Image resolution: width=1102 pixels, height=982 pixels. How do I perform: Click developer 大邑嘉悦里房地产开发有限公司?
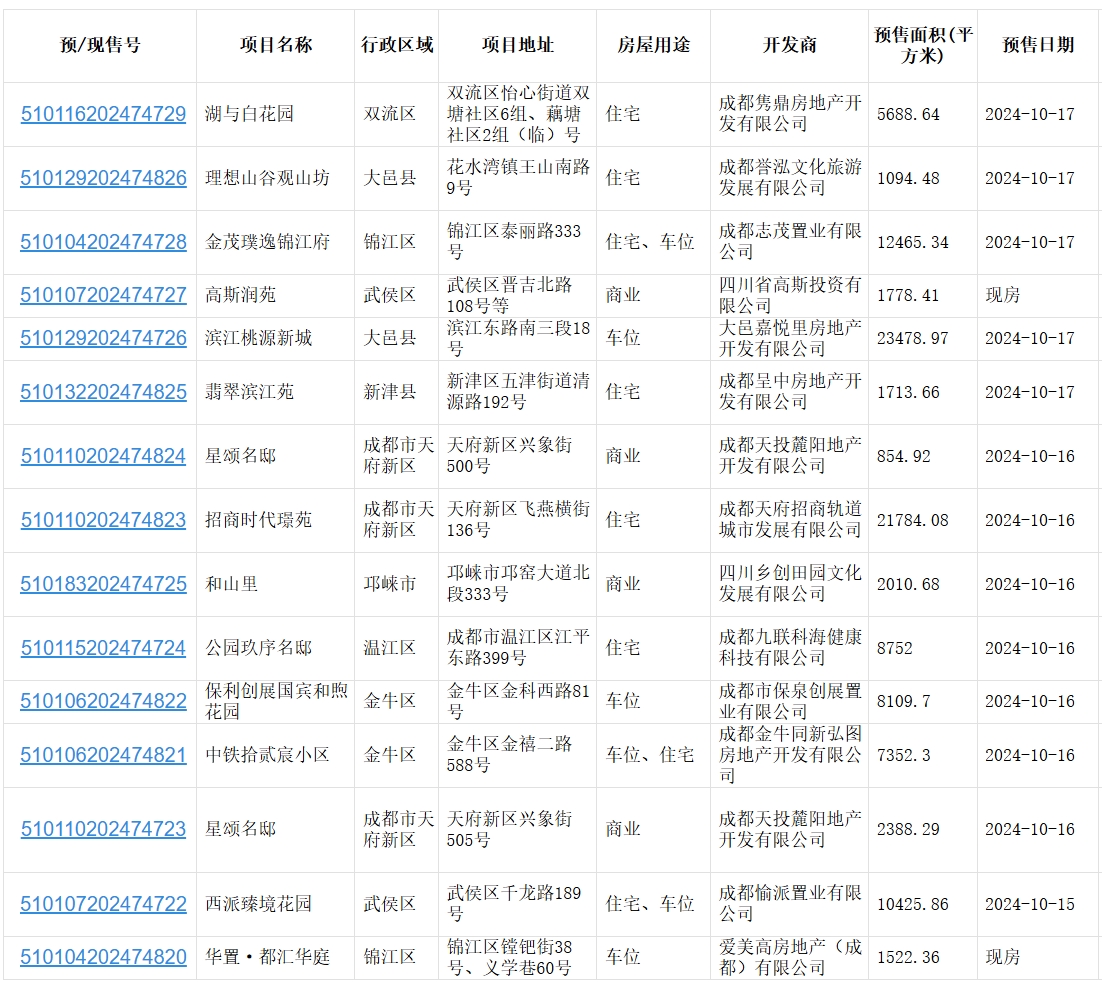pyautogui.click(x=790, y=338)
